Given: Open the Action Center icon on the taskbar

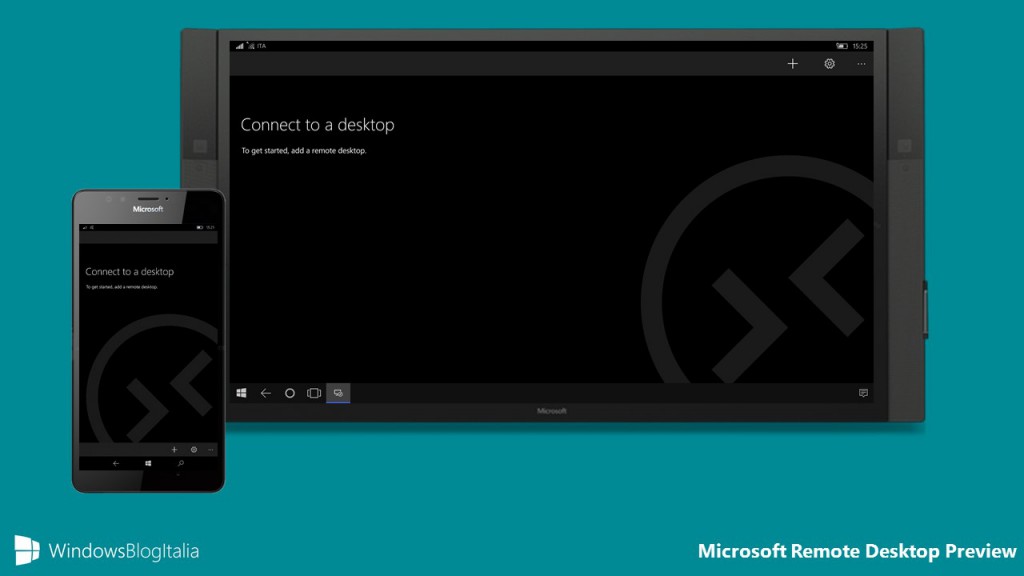Looking at the screenshot, I should [863, 393].
